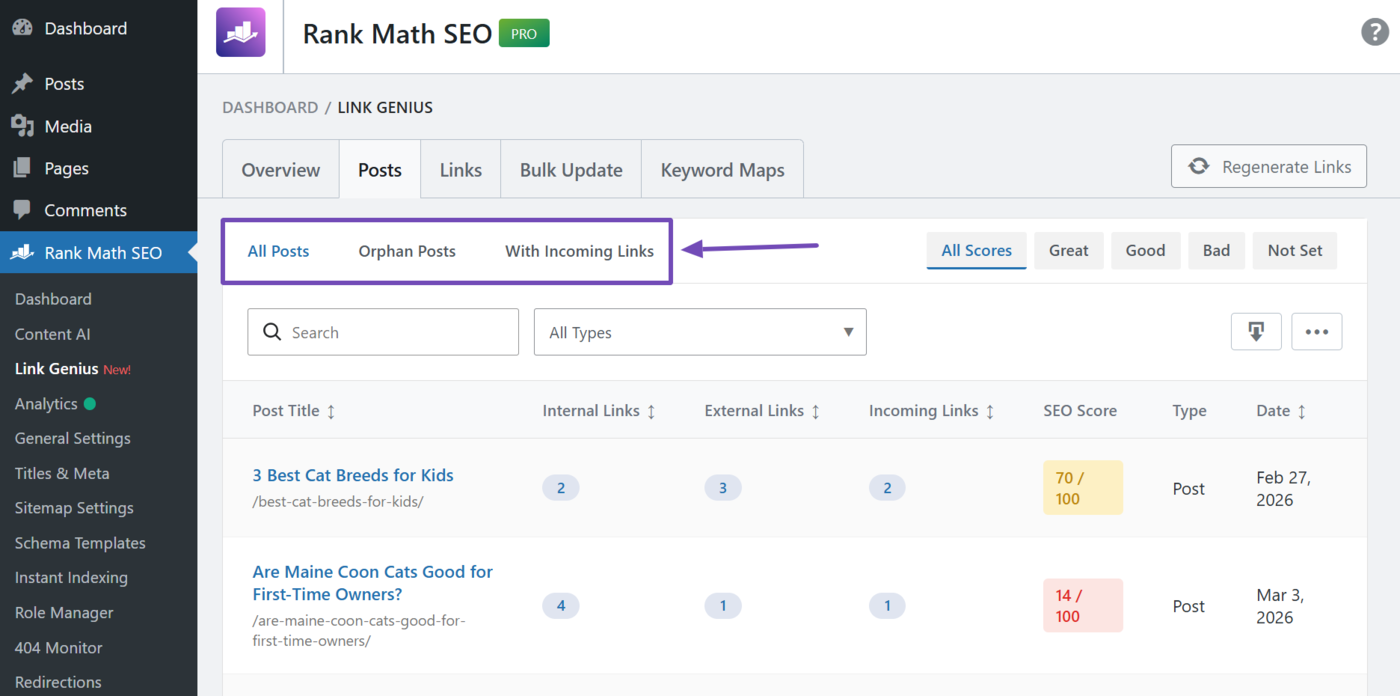Click in the Search input field

383,332
